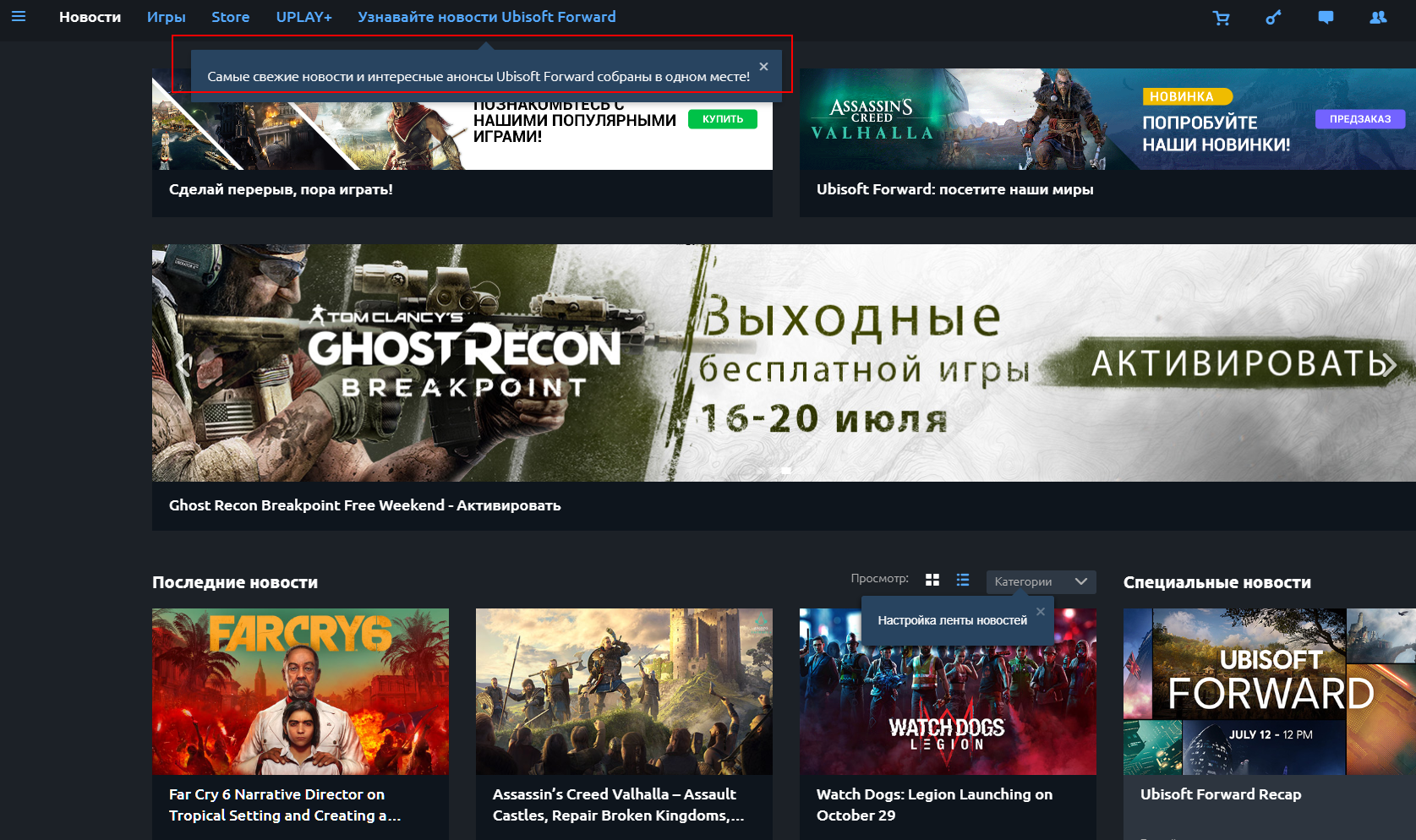The height and width of the screenshot is (840, 1416).
Task: Open the Ghost Recon Breakpoint banner
Action: click(784, 363)
